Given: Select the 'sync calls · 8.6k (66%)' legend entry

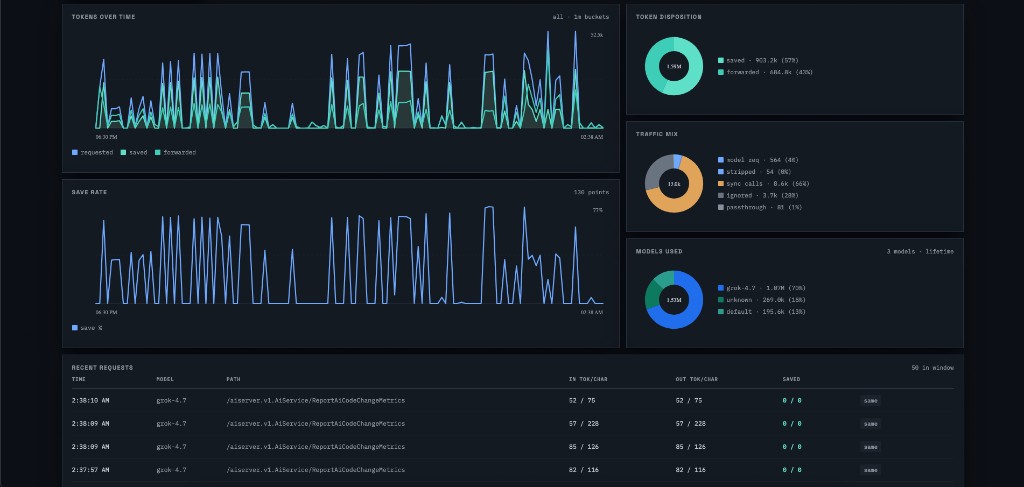Looking at the screenshot, I should (762, 183).
